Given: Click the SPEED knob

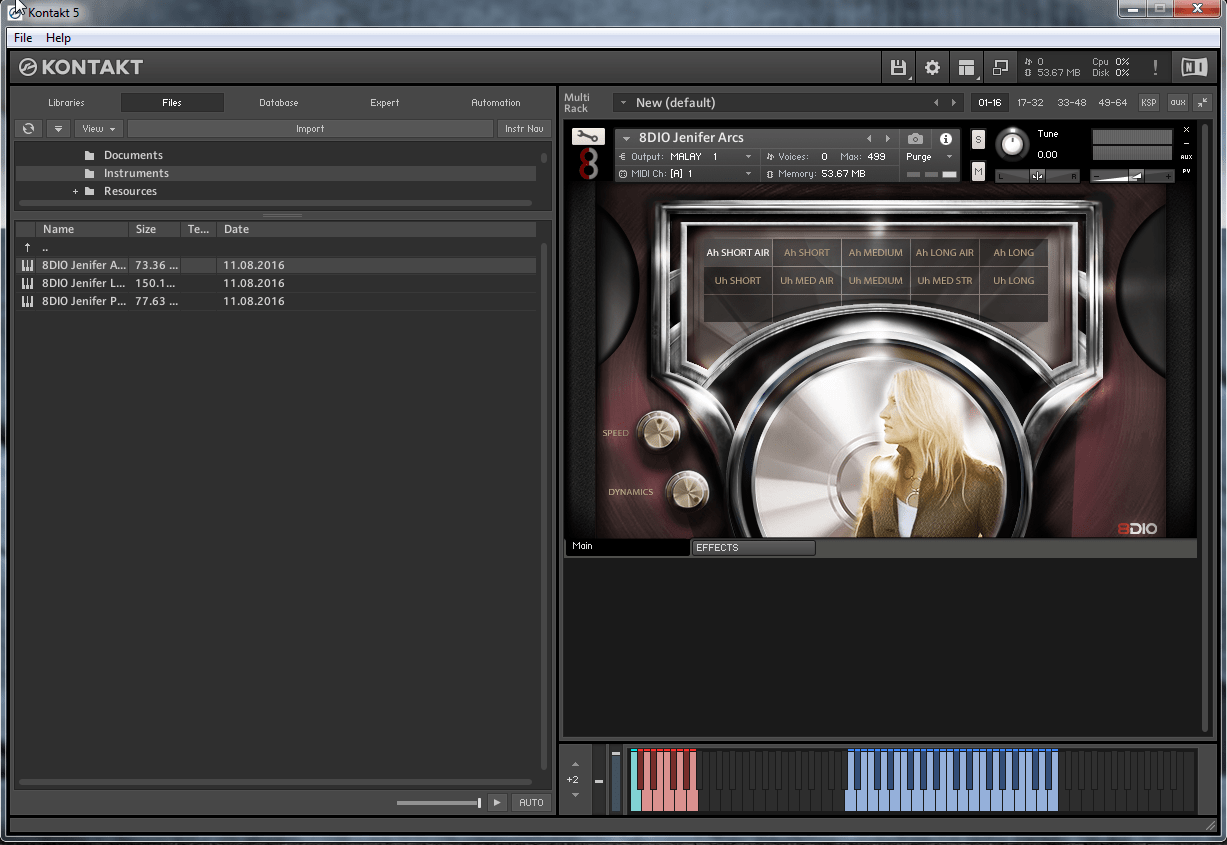Looking at the screenshot, I should click(659, 431).
